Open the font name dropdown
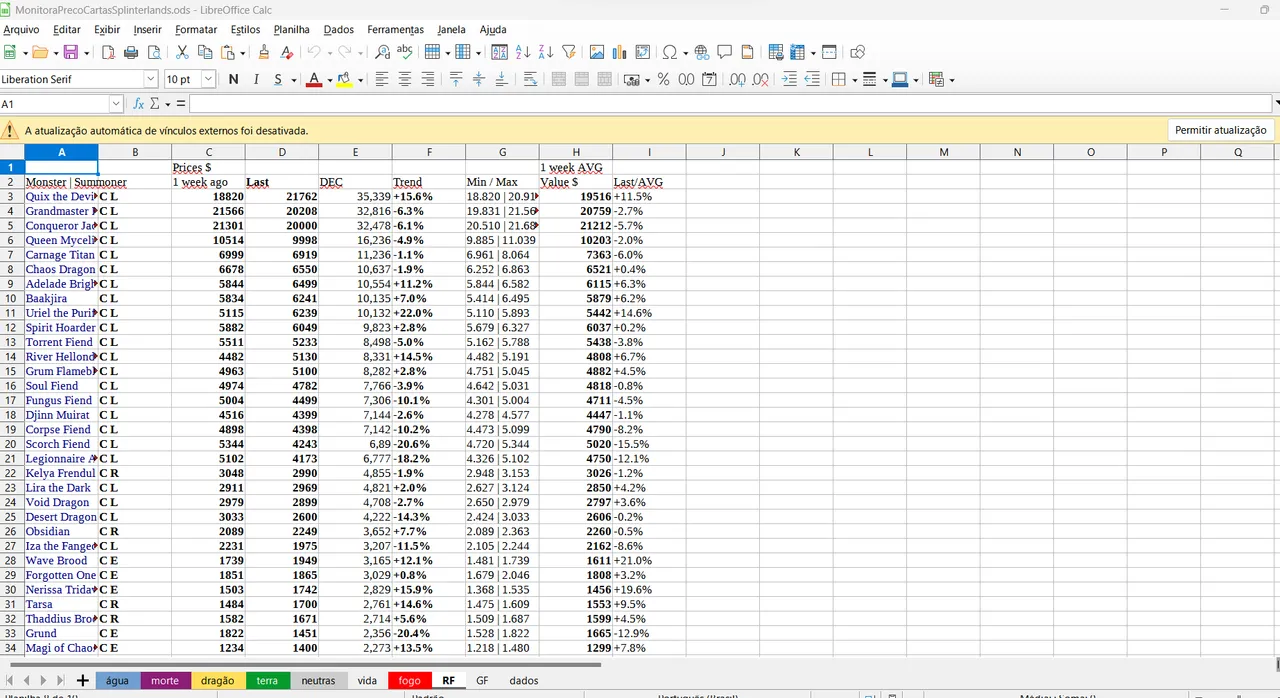This screenshot has height=698, width=1280. point(151,79)
